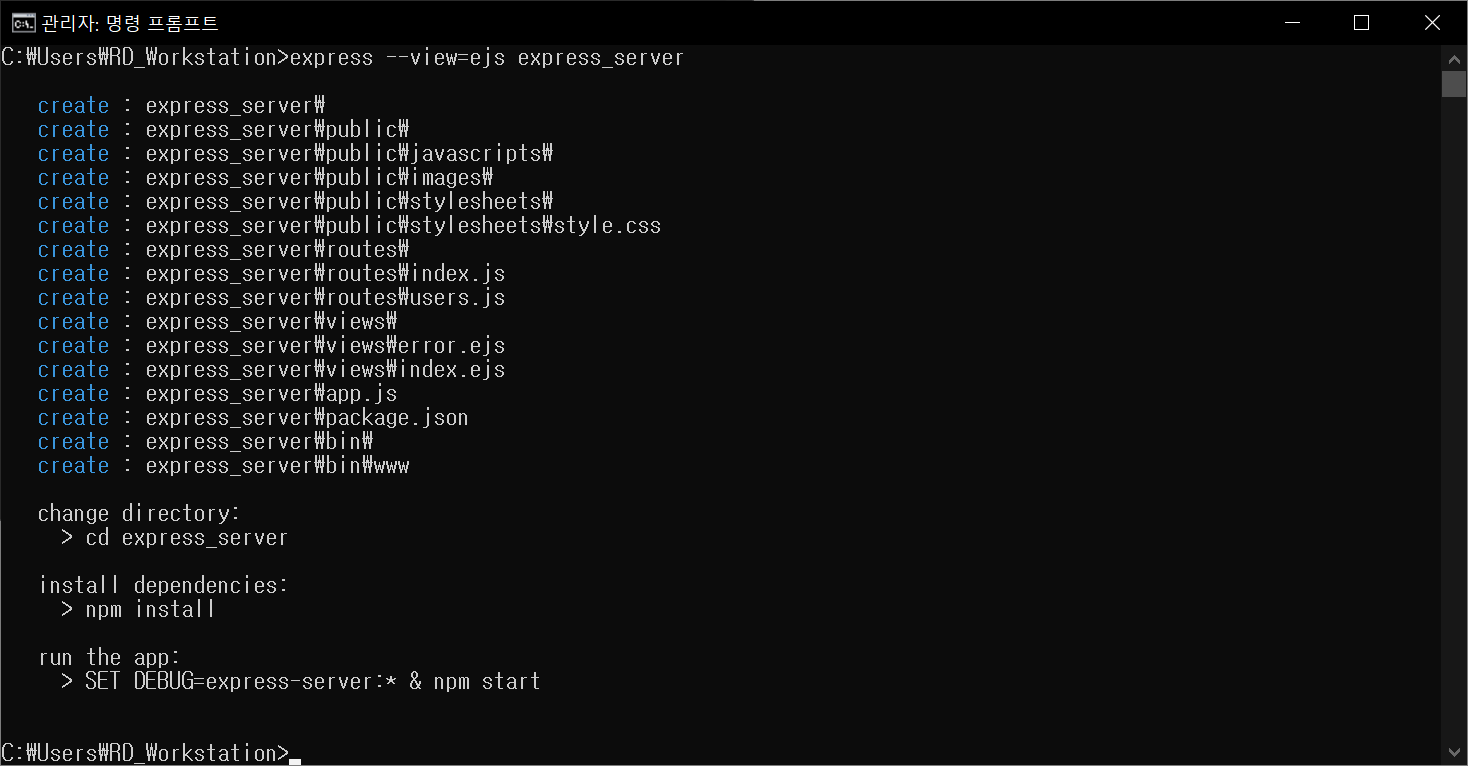
Task: Click the "cd express_server" command text
Action: tap(186, 537)
